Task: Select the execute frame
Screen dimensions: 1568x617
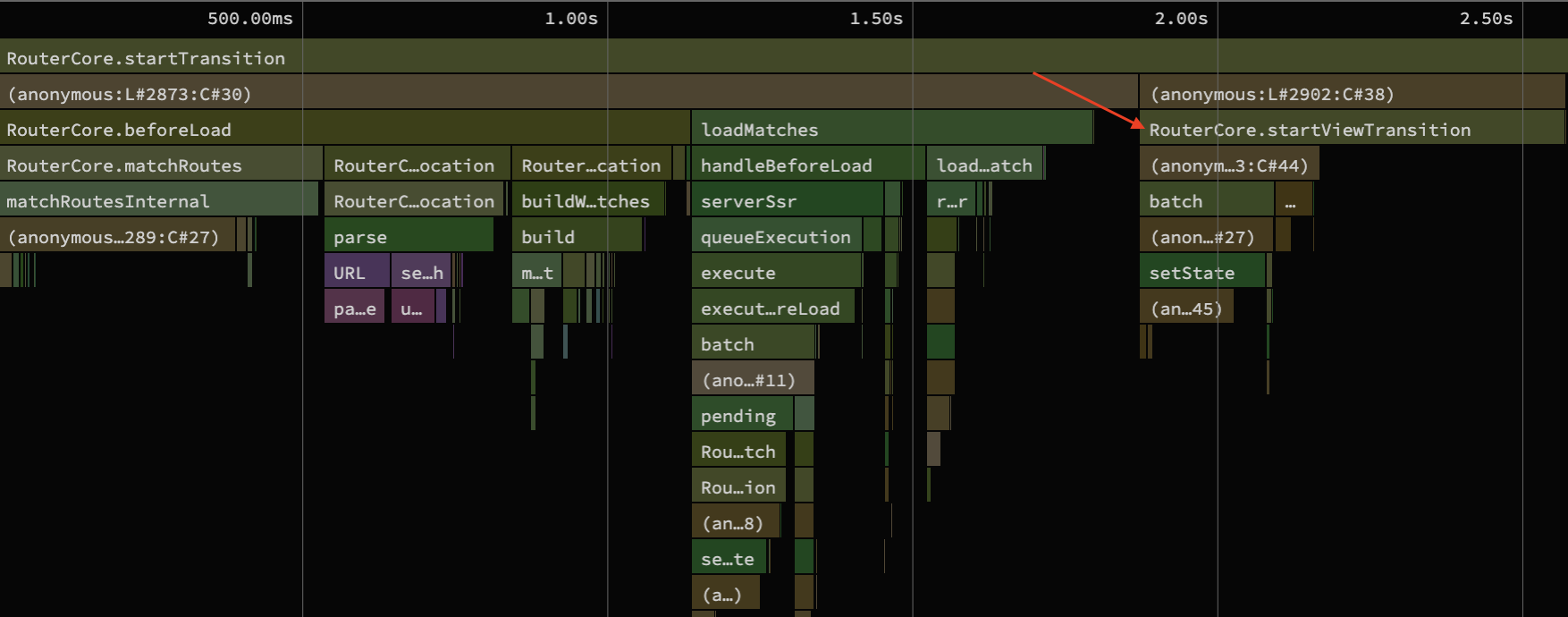Action: tap(777, 272)
